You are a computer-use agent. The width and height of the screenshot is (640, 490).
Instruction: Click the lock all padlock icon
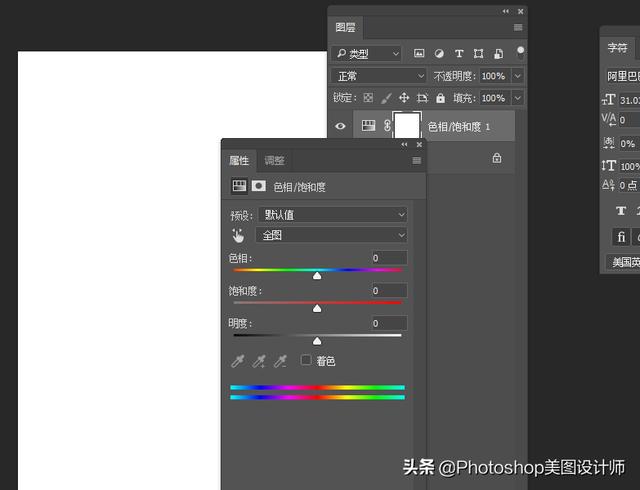click(441, 98)
